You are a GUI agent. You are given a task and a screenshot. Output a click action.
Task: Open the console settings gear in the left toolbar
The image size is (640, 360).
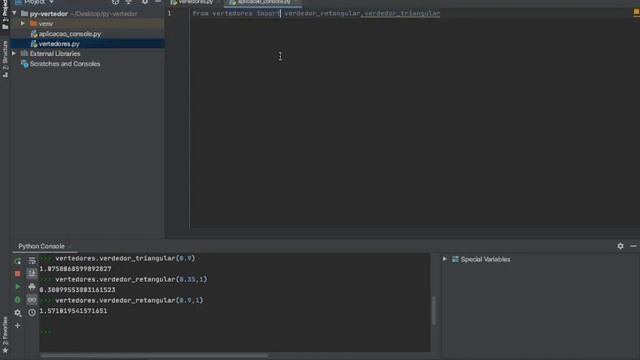18,313
